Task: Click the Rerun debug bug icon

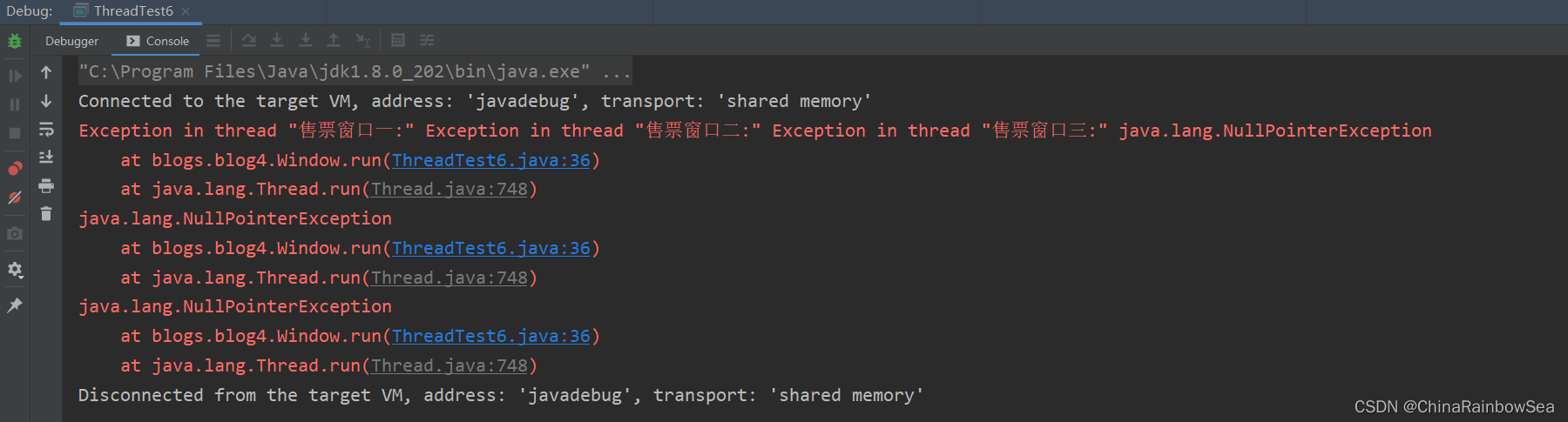Action: (x=15, y=41)
